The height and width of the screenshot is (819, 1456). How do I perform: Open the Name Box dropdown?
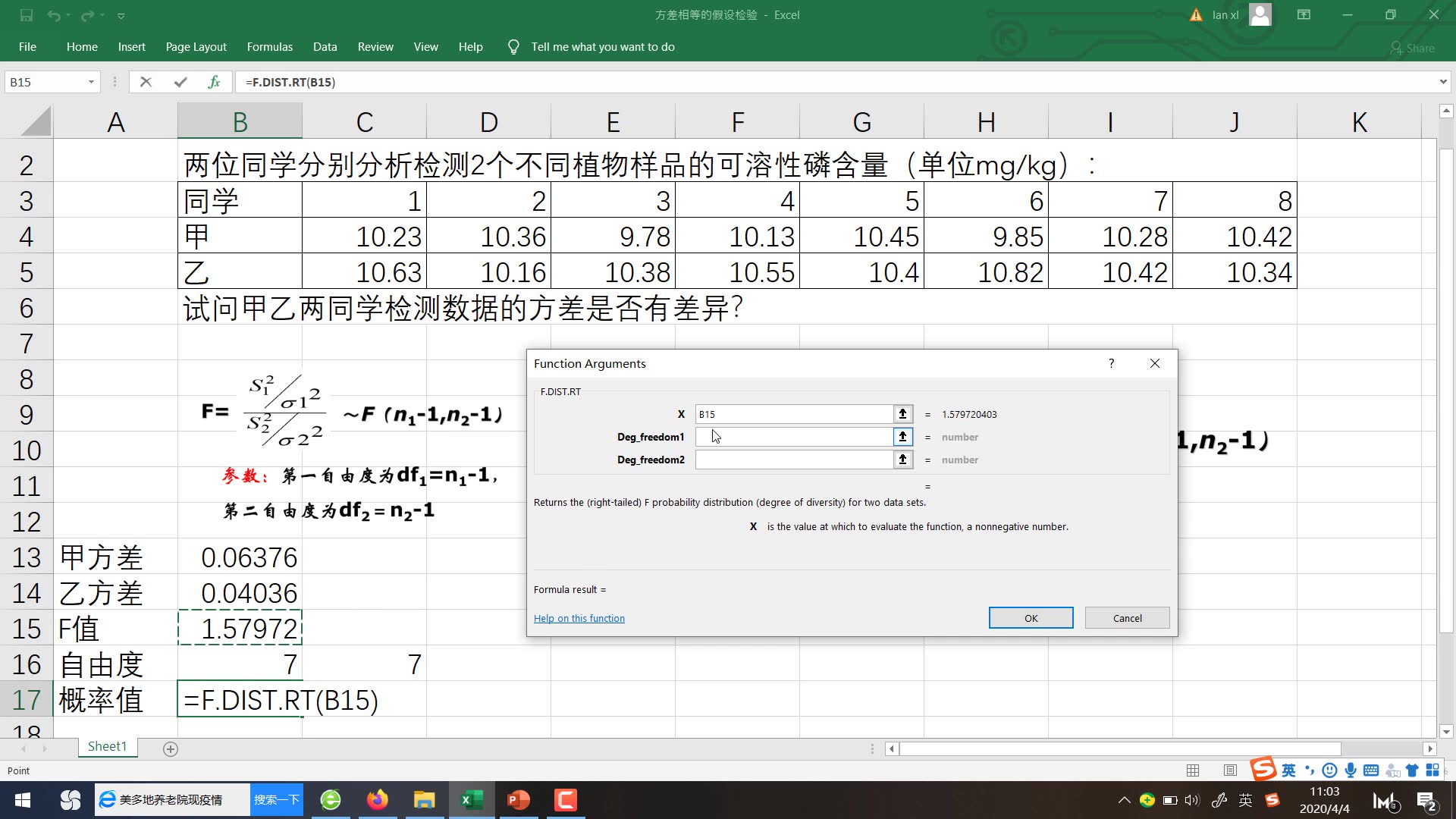pyautogui.click(x=91, y=81)
